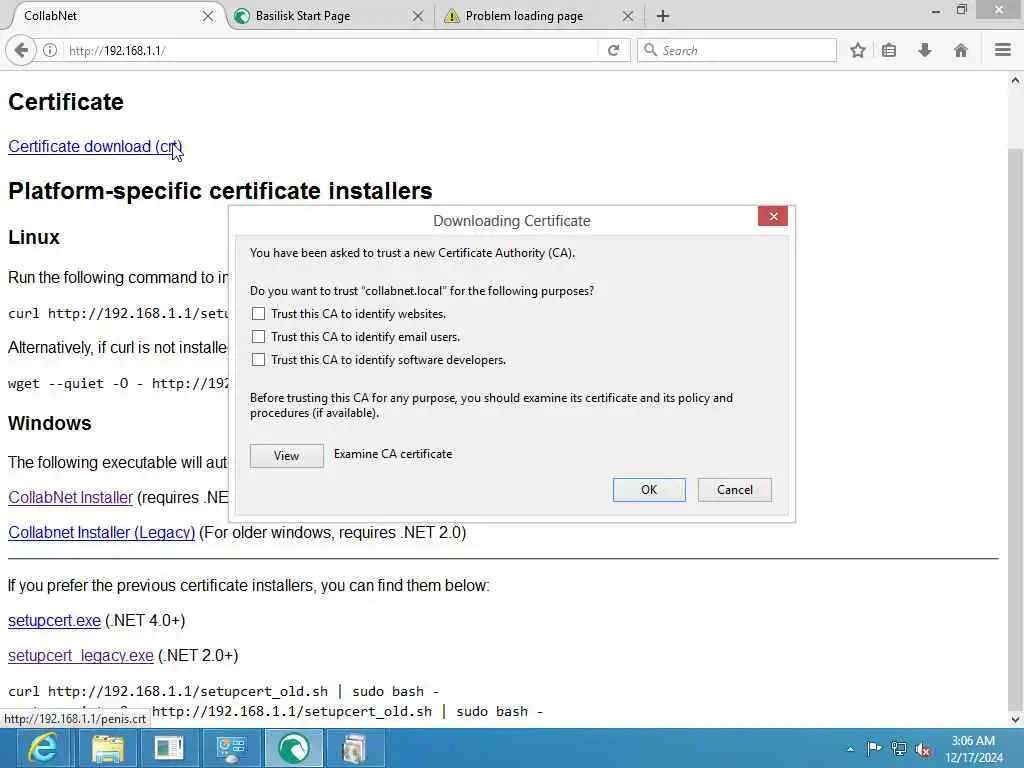The image size is (1024, 768).
Task: Show hidden tray icons arrow
Action: [x=850, y=749]
